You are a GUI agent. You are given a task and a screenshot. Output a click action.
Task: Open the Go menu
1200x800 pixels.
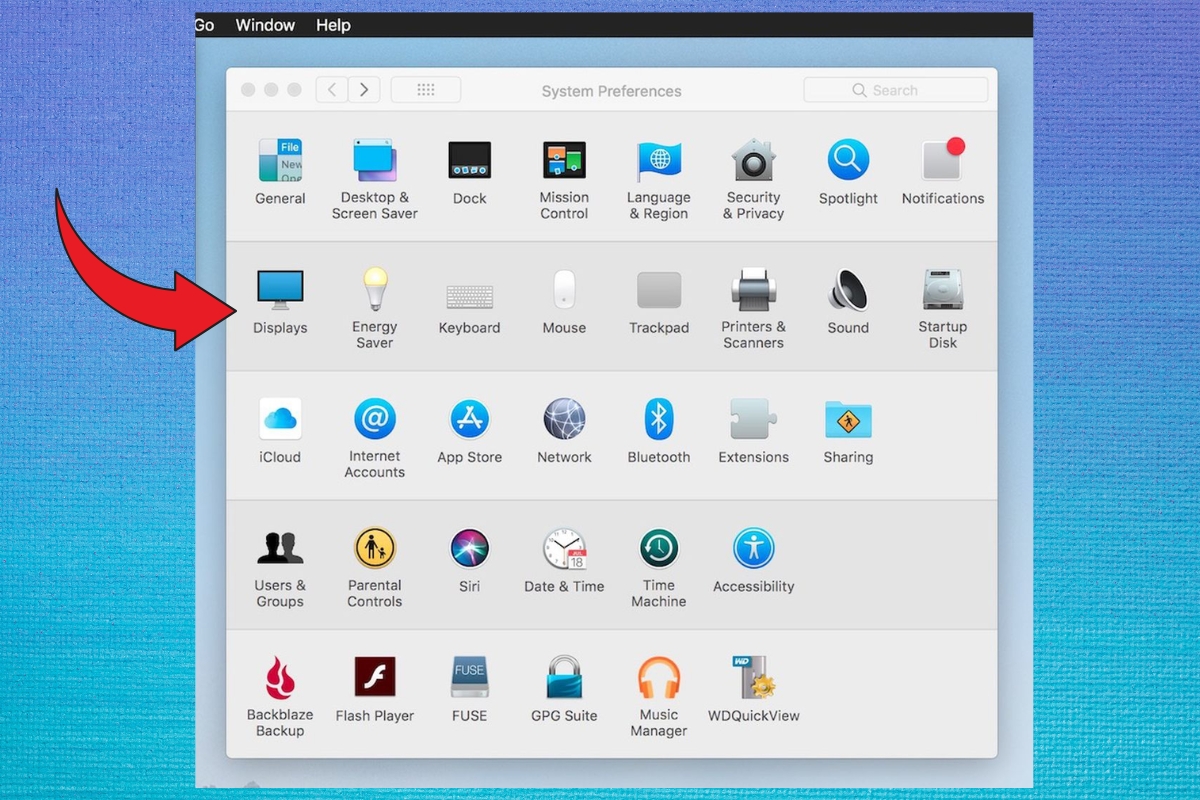point(205,25)
